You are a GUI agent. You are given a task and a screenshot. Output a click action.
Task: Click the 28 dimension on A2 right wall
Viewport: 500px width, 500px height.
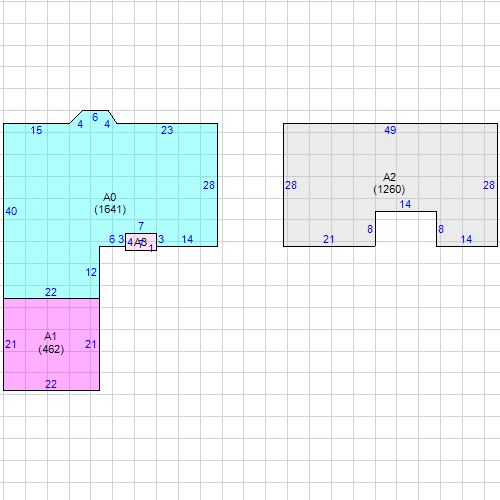[x=489, y=185]
